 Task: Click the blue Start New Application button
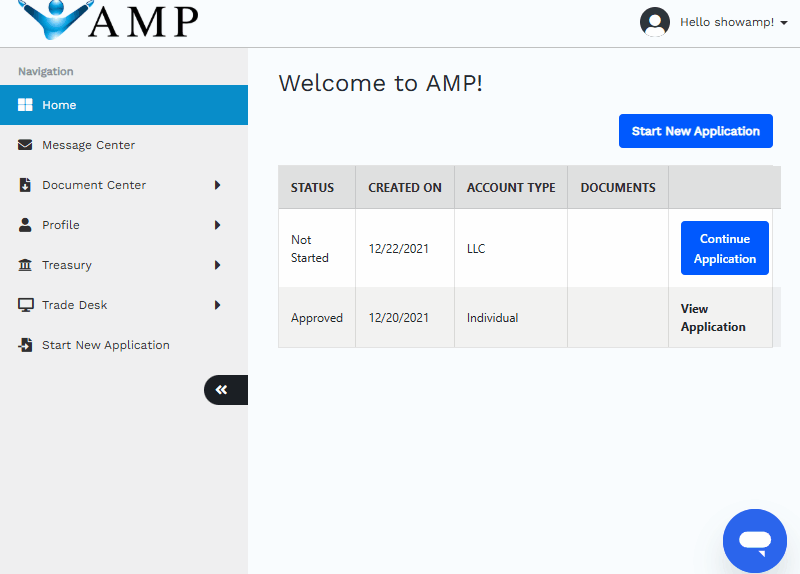[x=695, y=131]
